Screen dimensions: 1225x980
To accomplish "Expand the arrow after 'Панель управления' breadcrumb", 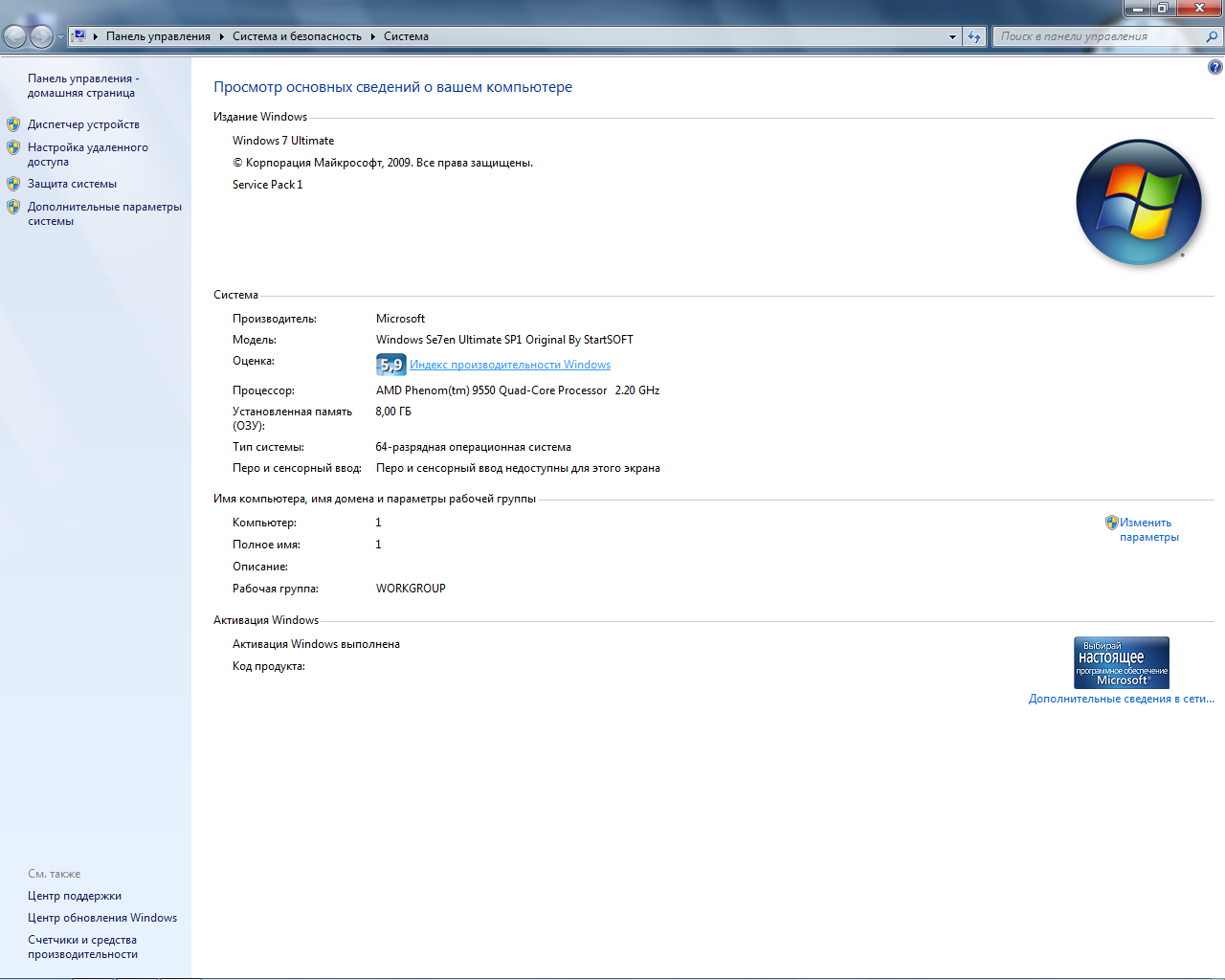I will tap(221, 36).
